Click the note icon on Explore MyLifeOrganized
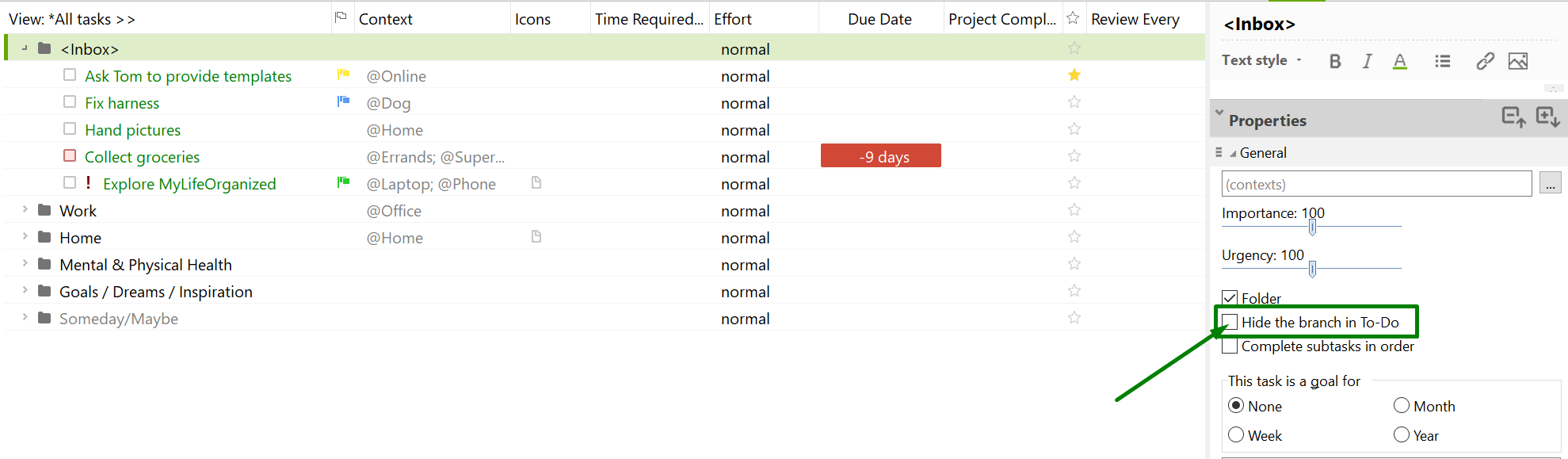Viewport: 1568px width, 459px height. [x=536, y=183]
